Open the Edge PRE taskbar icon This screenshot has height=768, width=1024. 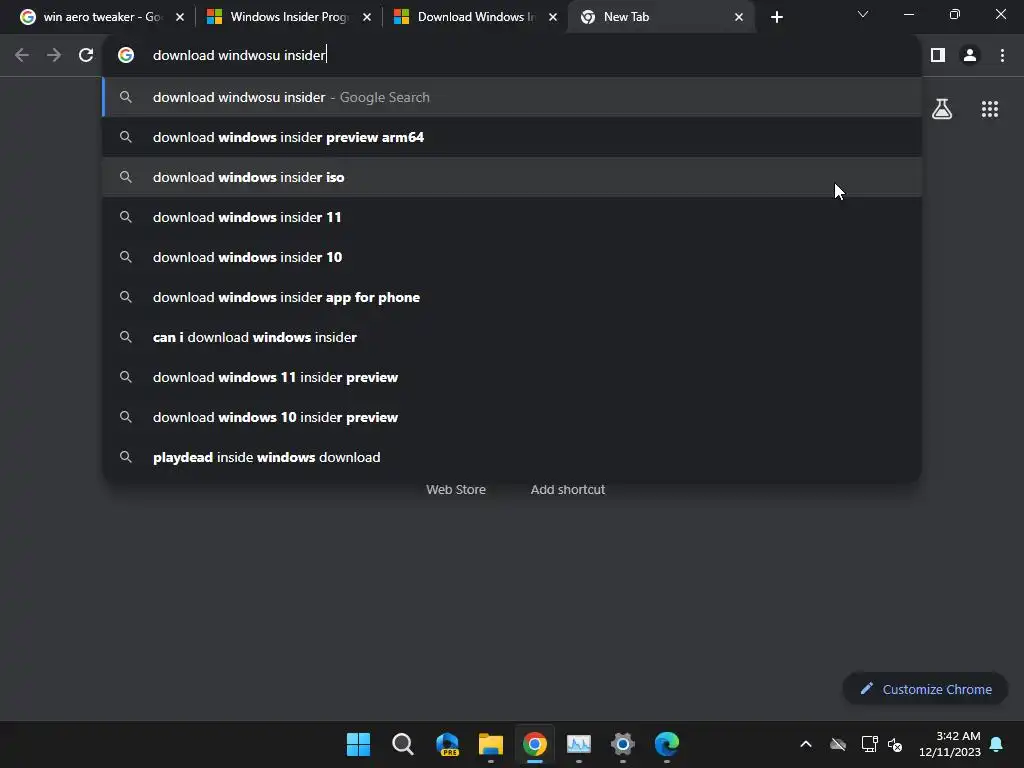447,744
